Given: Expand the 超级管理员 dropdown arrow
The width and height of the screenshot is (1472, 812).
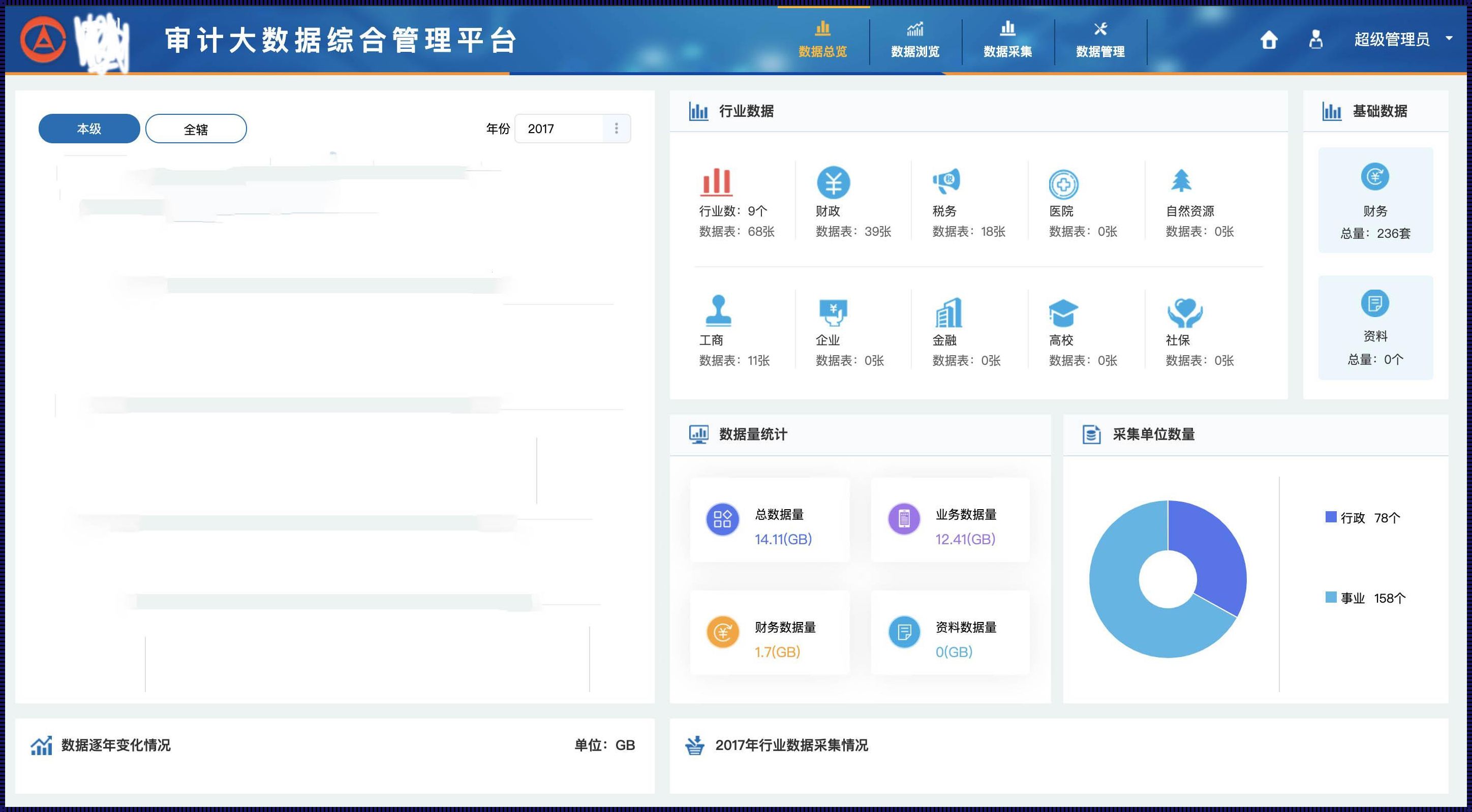Looking at the screenshot, I should 1449,38.
